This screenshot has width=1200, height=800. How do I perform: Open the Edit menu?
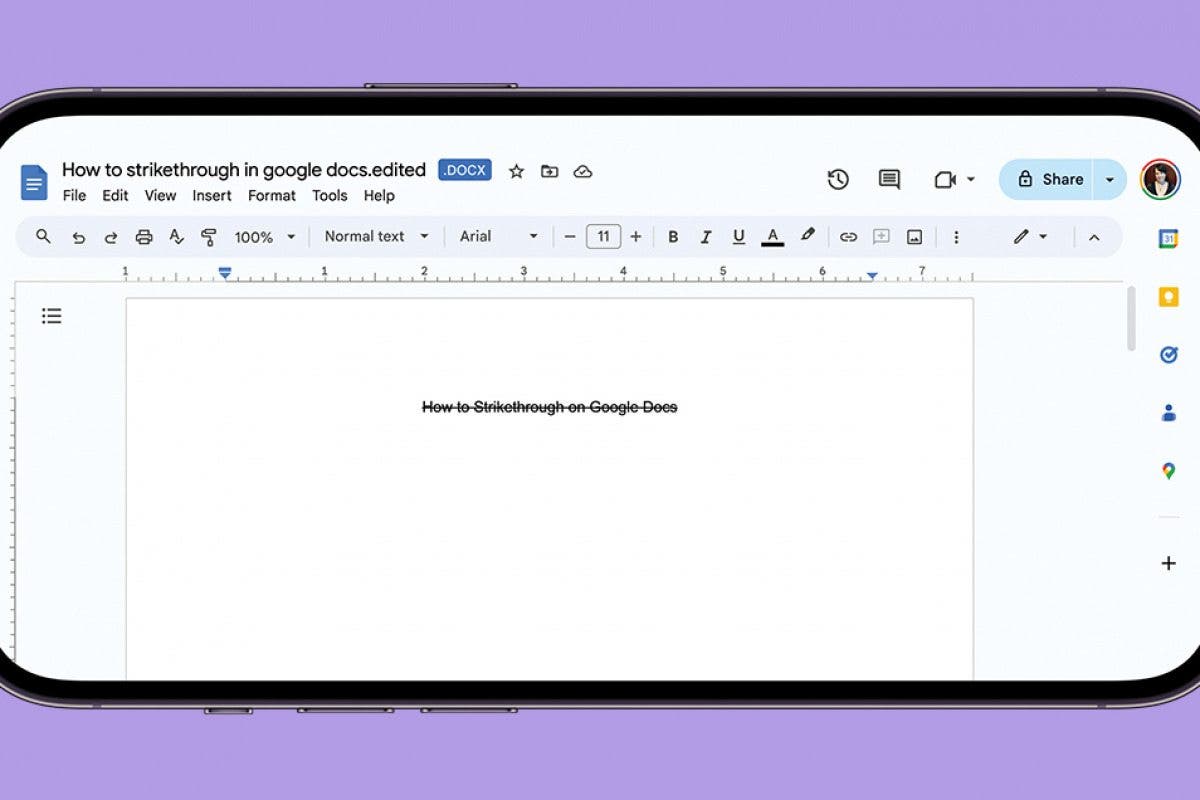click(115, 196)
